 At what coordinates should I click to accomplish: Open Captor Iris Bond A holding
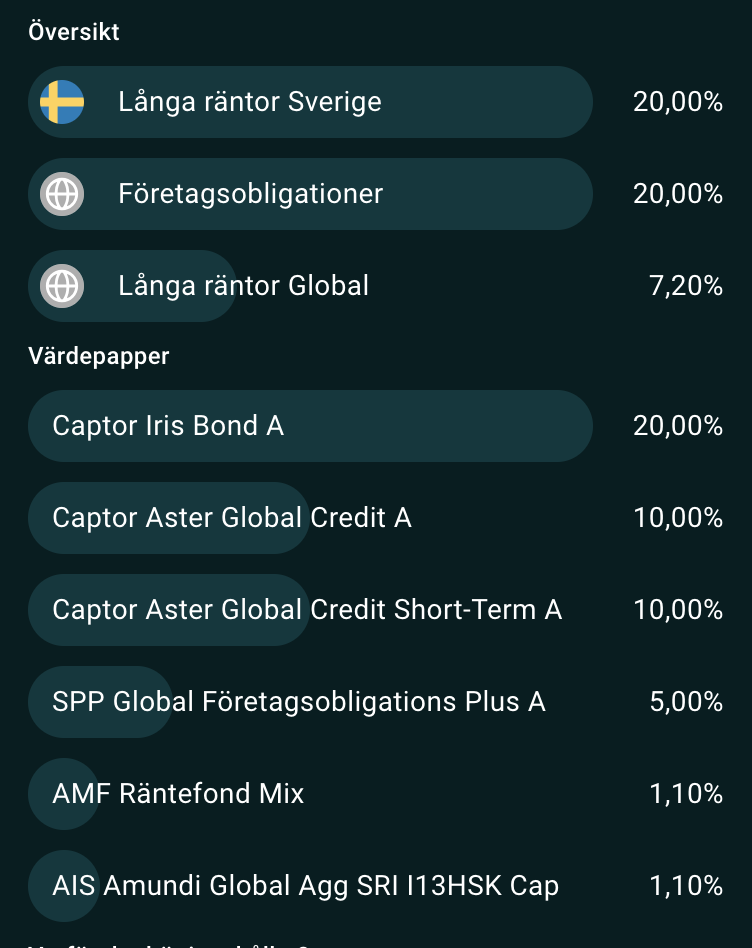(375, 426)
